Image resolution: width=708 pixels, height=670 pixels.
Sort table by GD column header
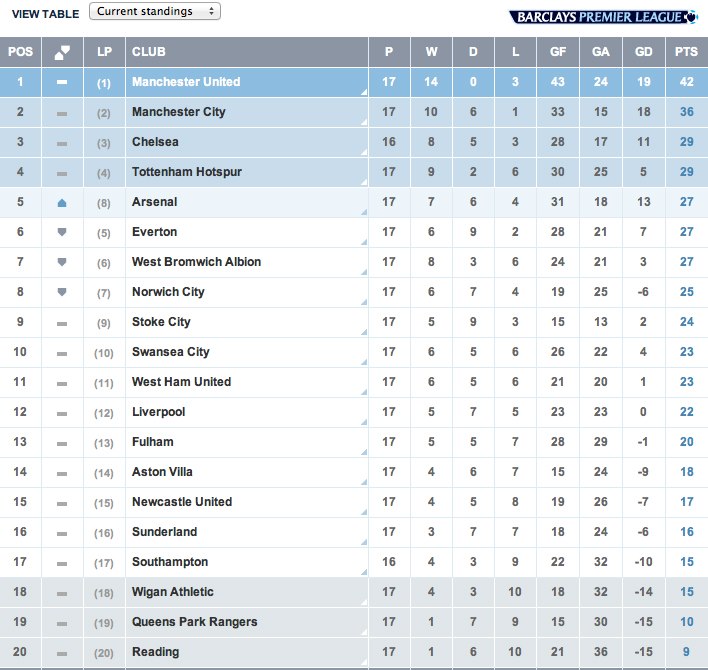coord(643,52)
